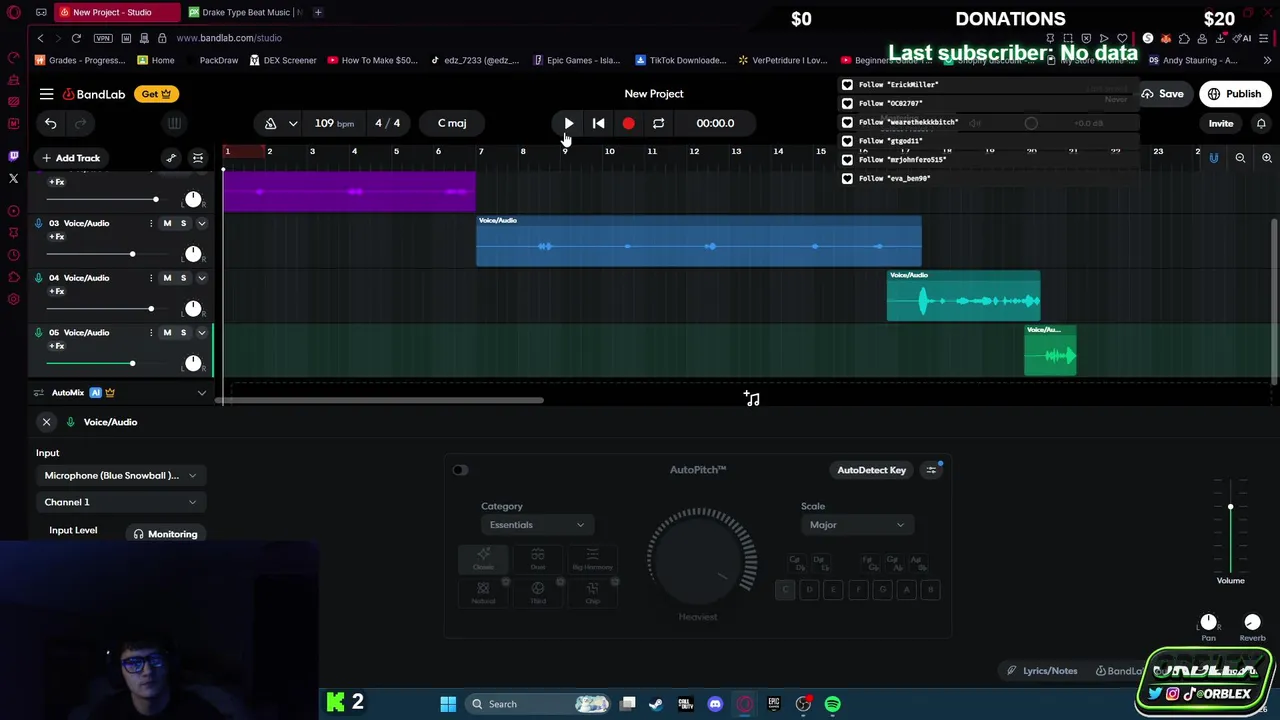Click the Add Track button
Image resolution: width=1280 pixels, height=720 pixels.
point(70,158)
